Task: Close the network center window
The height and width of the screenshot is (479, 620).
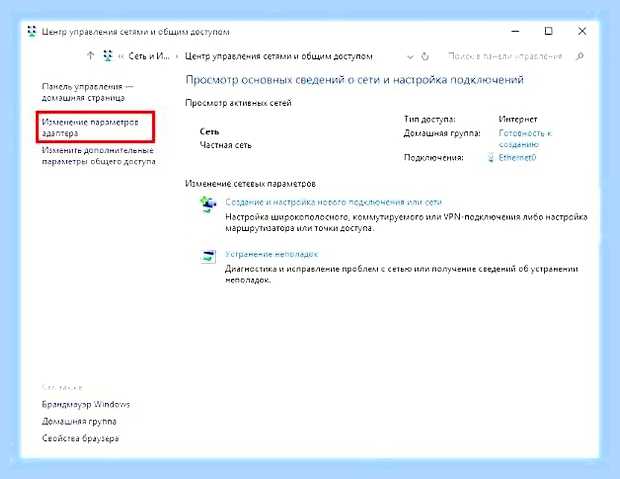Action: (x=582, y=31)
